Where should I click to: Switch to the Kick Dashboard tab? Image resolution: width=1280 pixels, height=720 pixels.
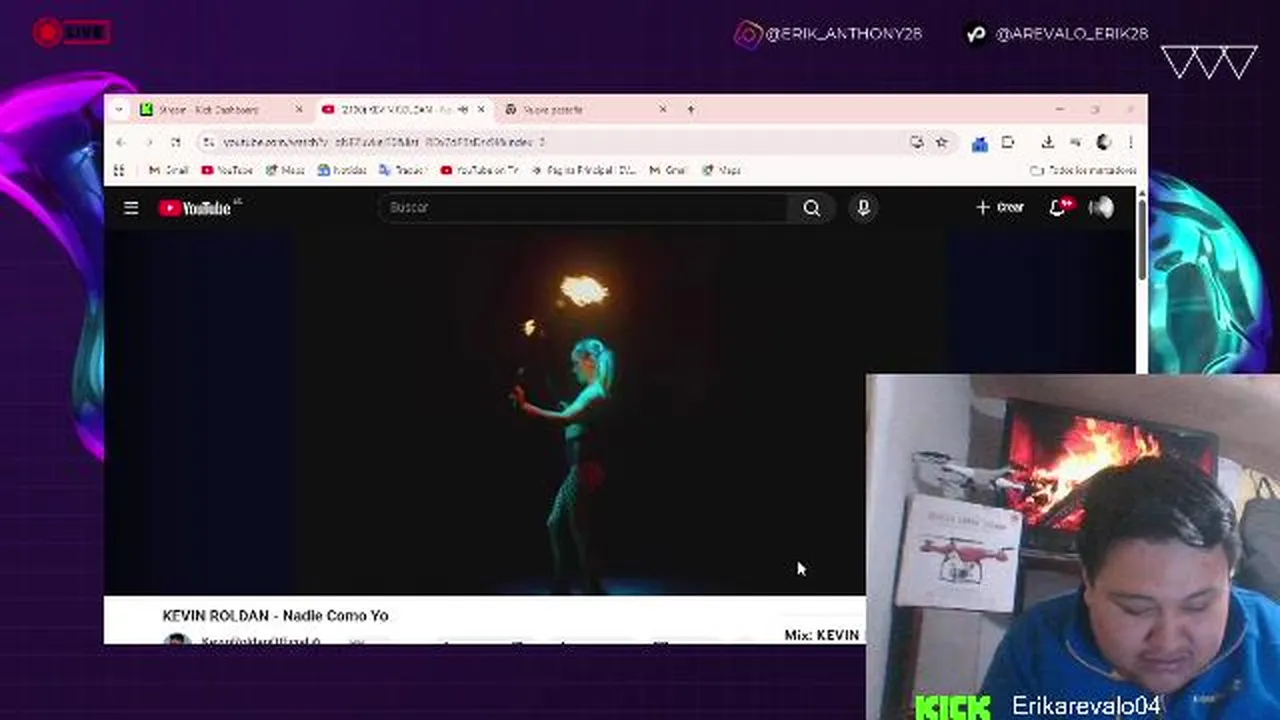pos(222,109)
